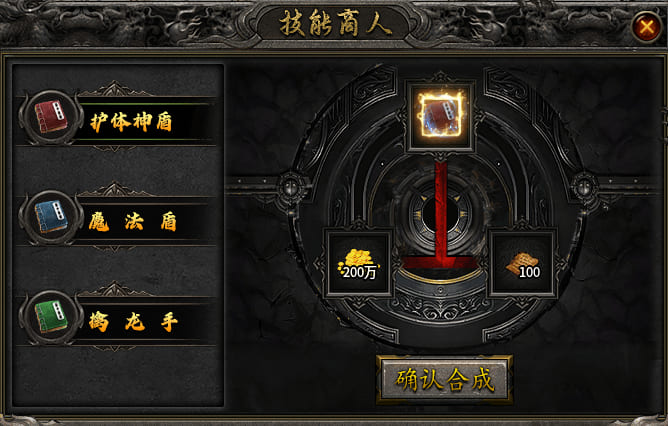Click the 100 material count label
This screenshot has width=668, height=426.
pyautogui.click(x=530, y=272)
